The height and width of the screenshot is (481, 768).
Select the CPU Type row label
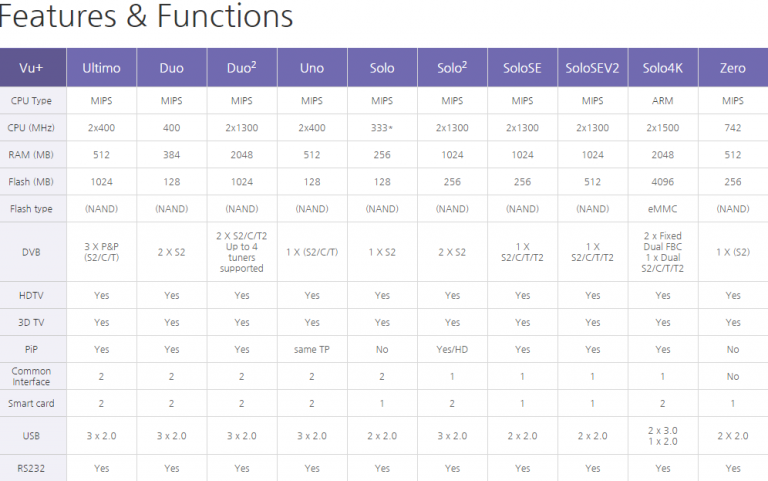tap(32, 100)
